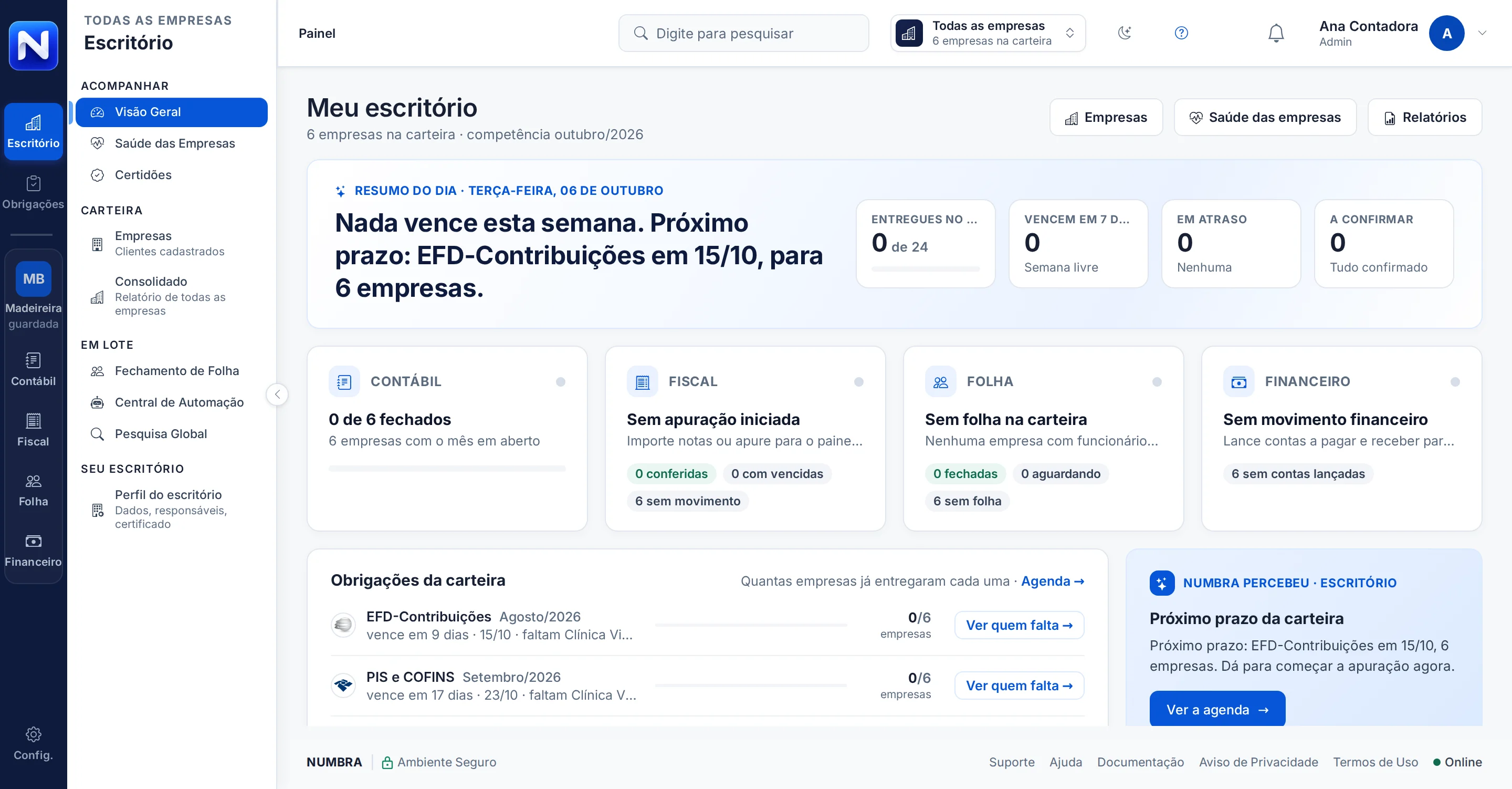Viewport: 1512px width, 789px height.
Task: Open the Financeiro module in the rail
Action: tap(34, 551)
